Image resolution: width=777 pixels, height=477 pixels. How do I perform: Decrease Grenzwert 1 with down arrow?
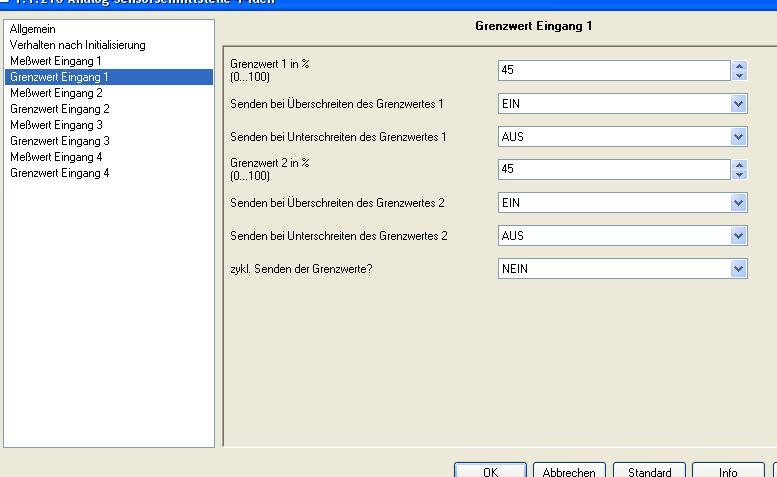pos(739,75)
